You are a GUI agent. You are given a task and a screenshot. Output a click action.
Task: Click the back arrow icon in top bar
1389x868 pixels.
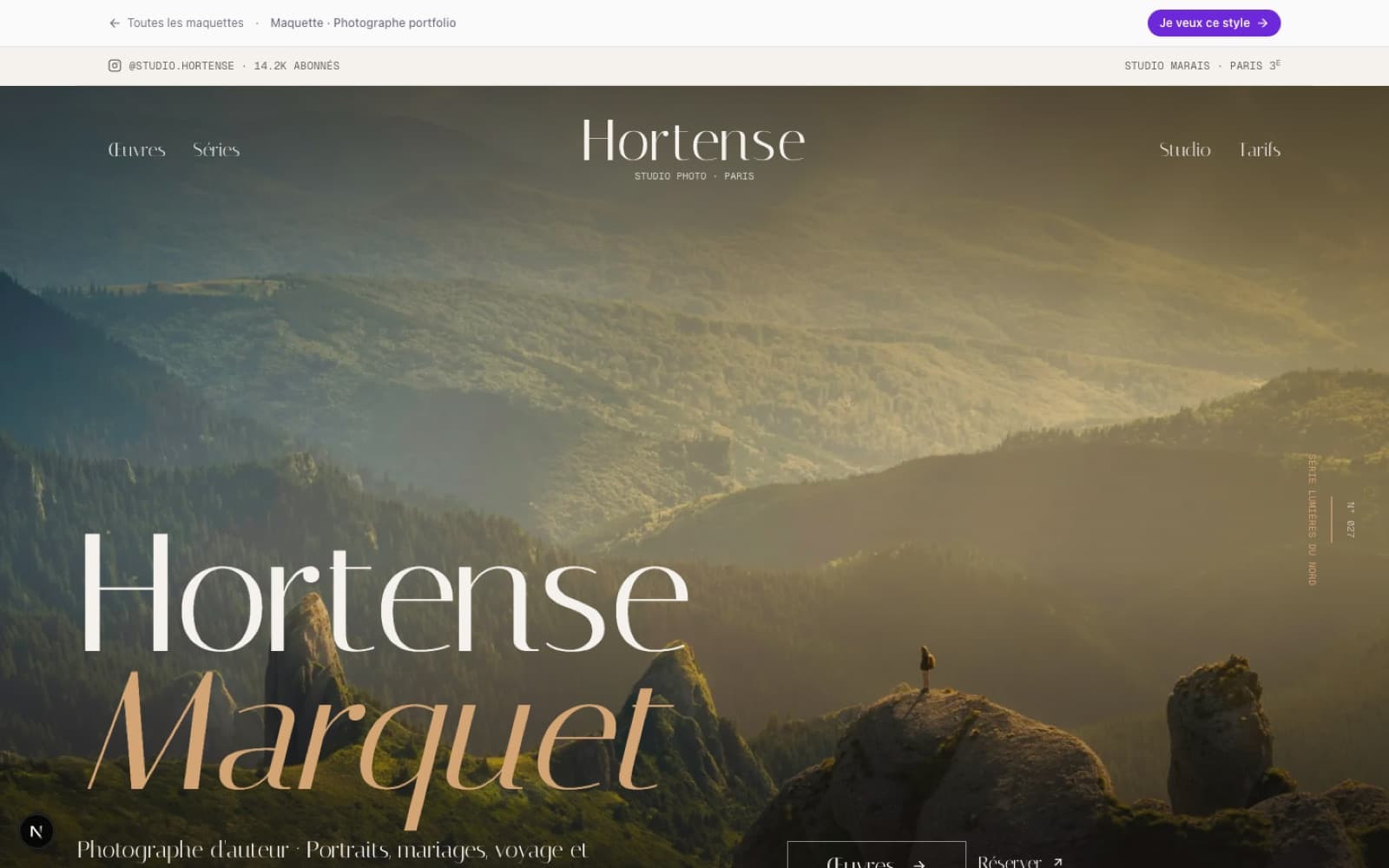pos(115,23)
